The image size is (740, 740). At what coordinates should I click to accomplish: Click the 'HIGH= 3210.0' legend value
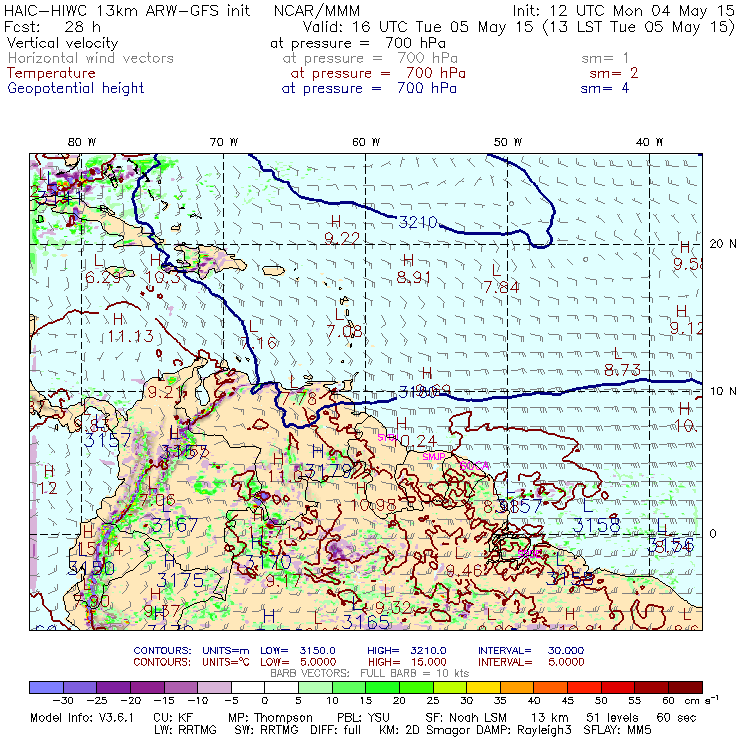[407, 651]
